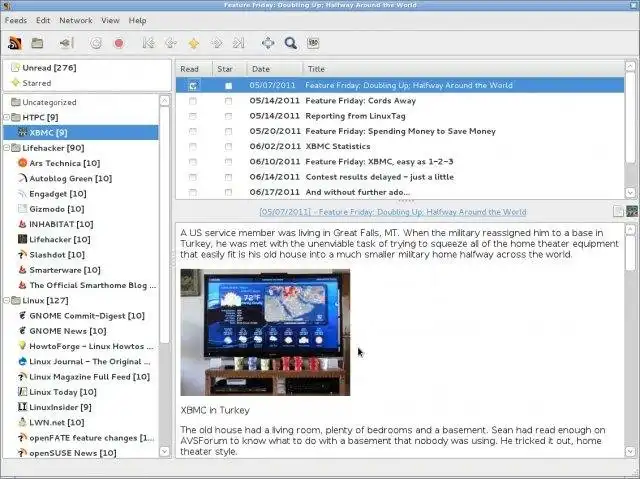Collapse the Linux [127] folder

click(x=7, y=301)
